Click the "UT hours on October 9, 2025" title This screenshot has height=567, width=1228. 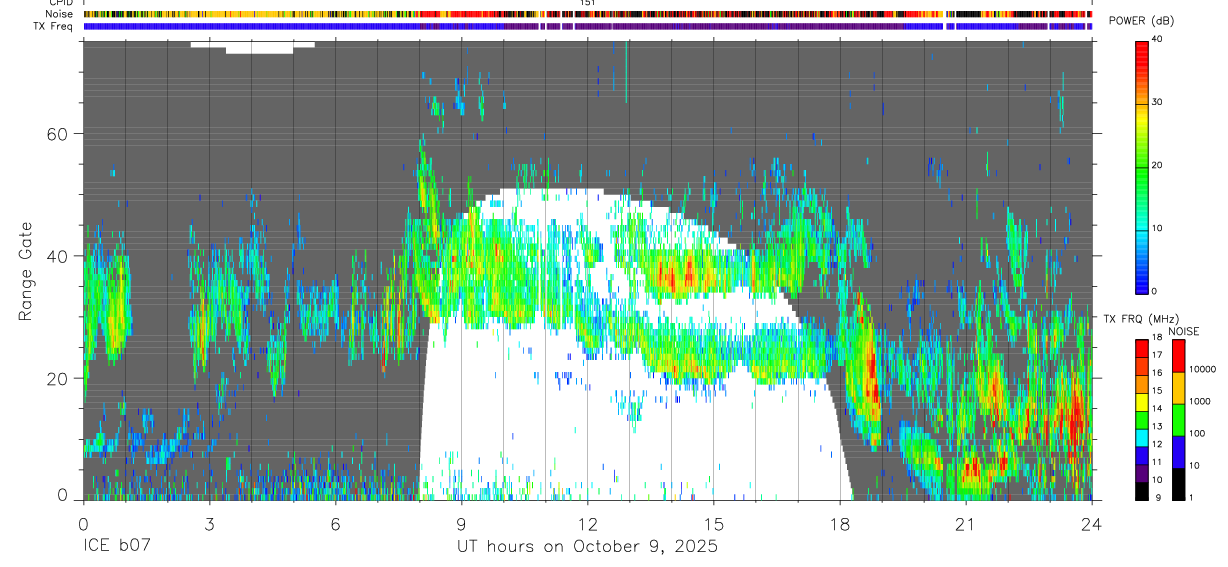[x=587, y=547]
